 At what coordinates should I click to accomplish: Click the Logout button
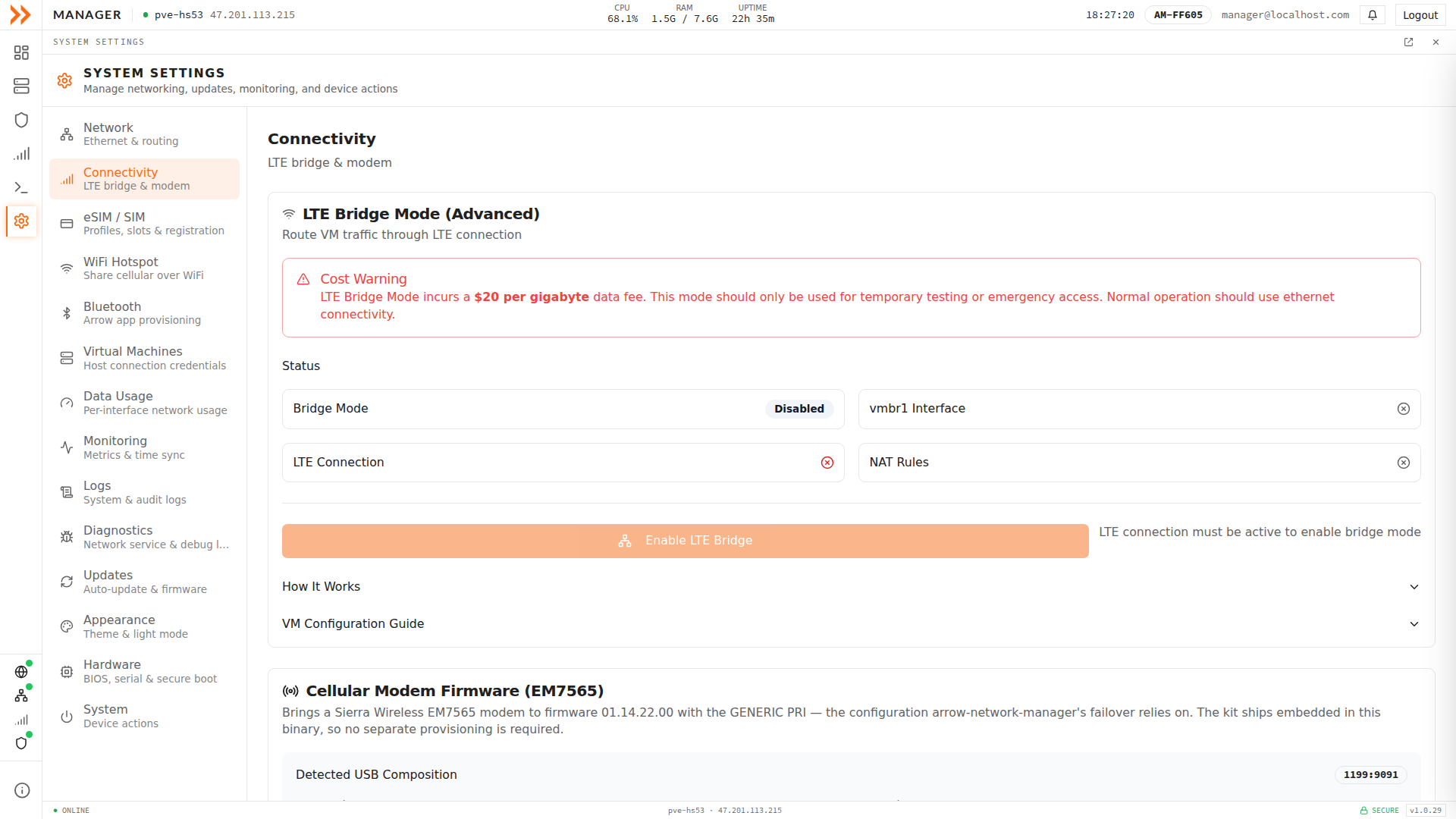pyautogui.click(x=1420, y=15)
